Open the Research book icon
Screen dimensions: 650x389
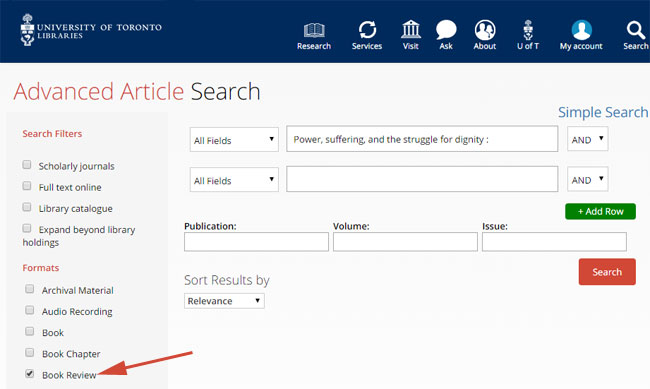coord(314,30)
